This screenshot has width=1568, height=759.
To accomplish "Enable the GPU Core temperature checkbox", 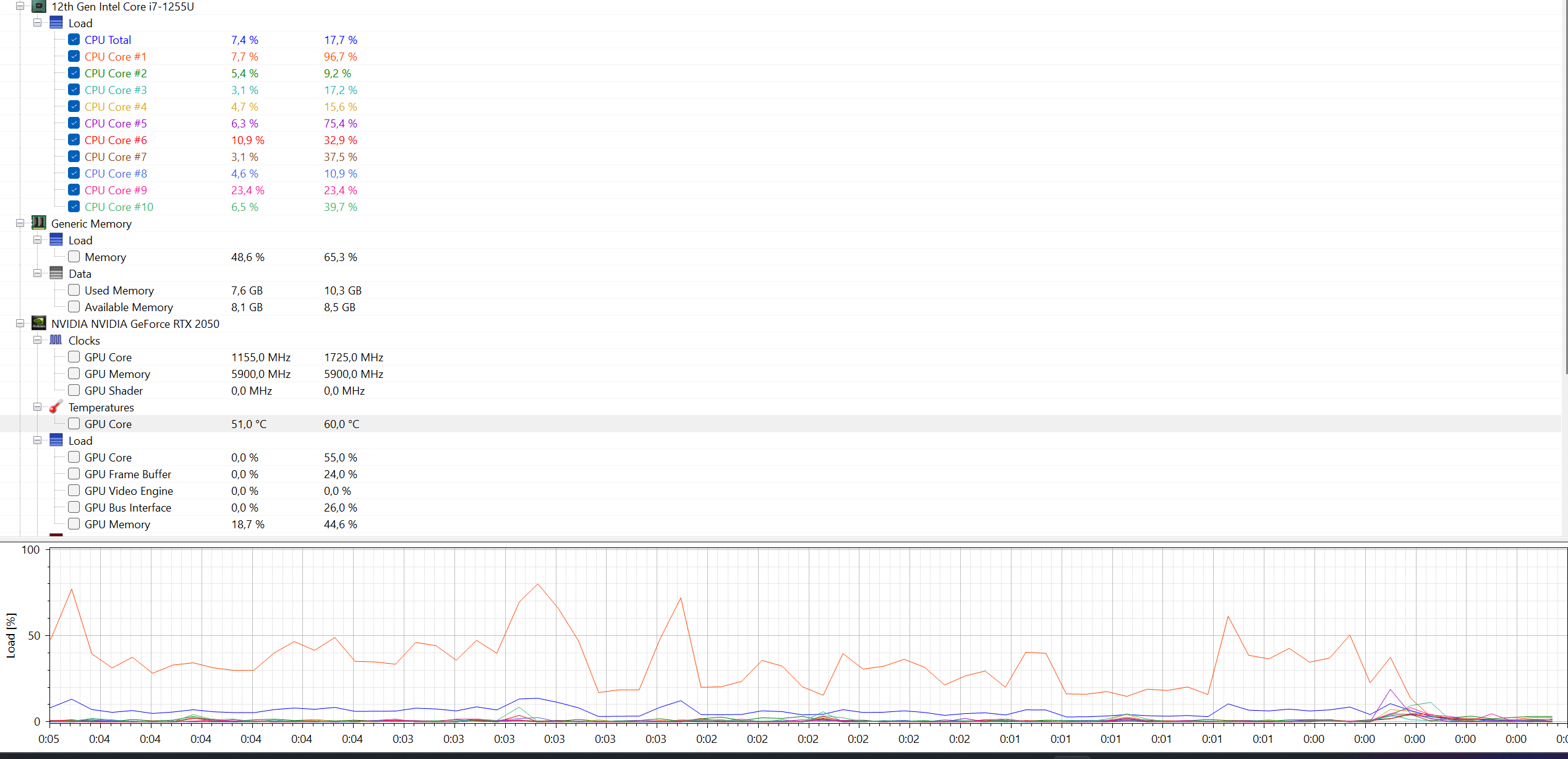I will coord(74,424).
